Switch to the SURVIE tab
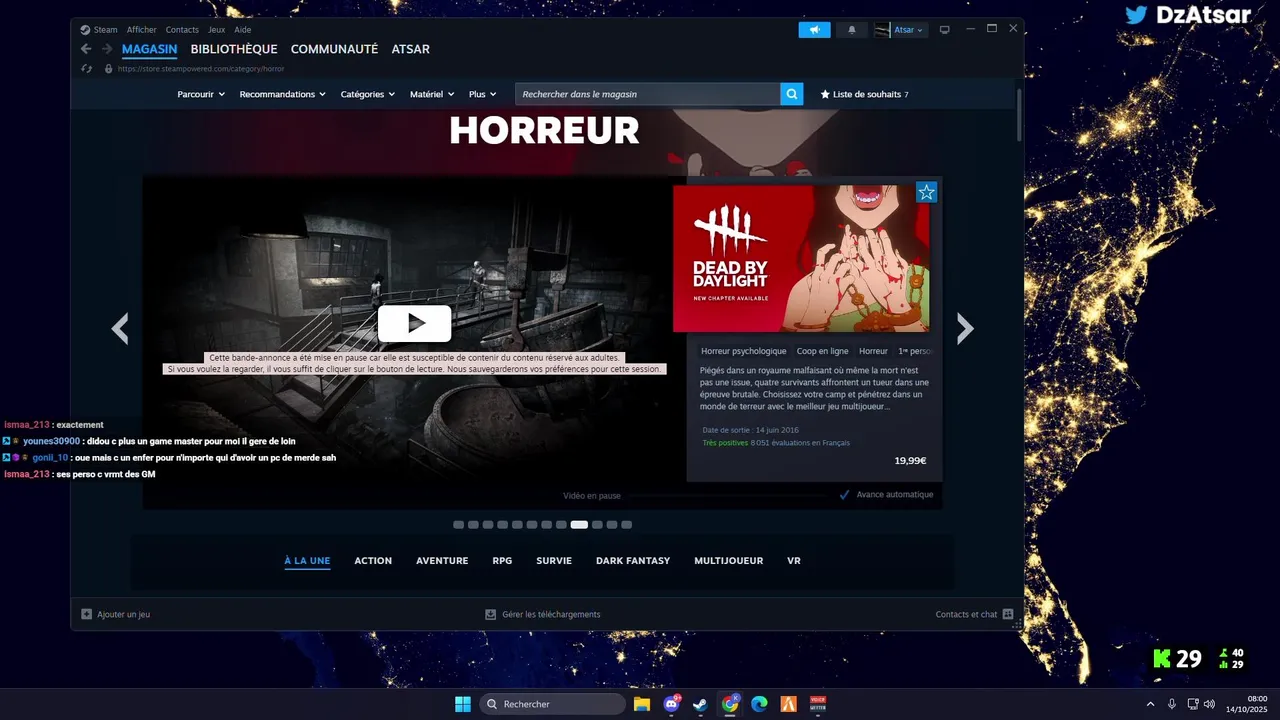Image resolution: width=1280 pixels, height=720 pixels. click(x=554, y=561)
